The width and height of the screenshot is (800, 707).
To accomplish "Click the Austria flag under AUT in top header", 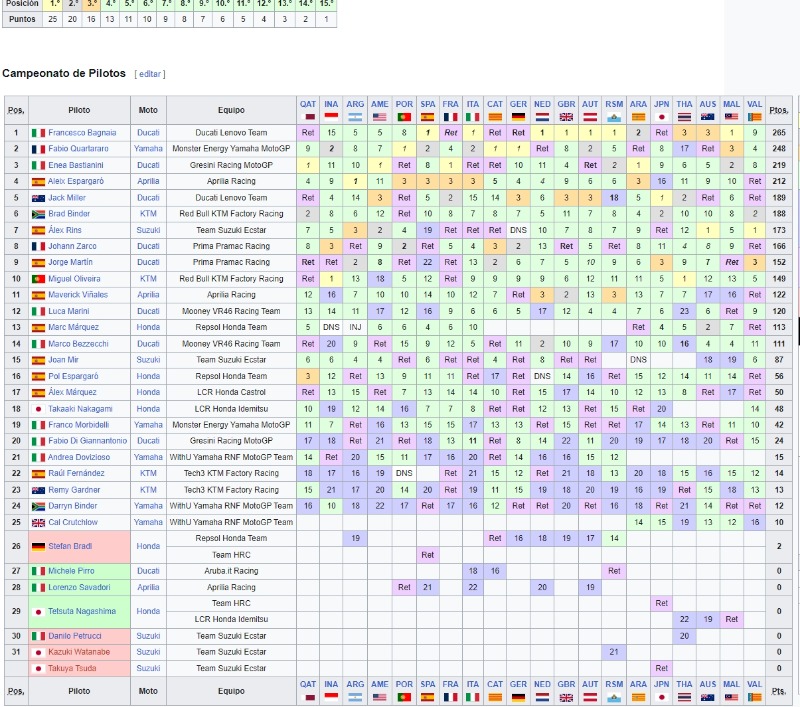I will click(x=590, y=117).
